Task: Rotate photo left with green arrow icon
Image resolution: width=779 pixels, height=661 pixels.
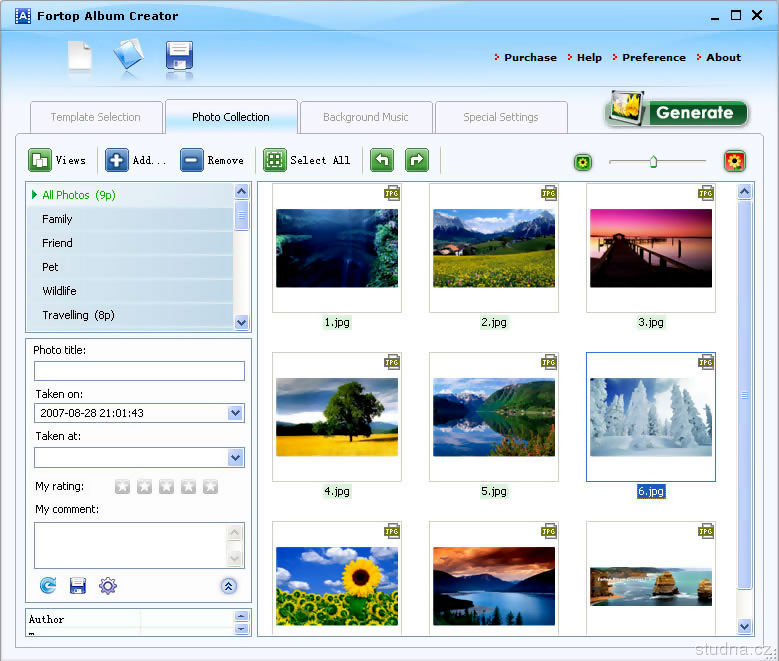Action: tap(381, 160)
